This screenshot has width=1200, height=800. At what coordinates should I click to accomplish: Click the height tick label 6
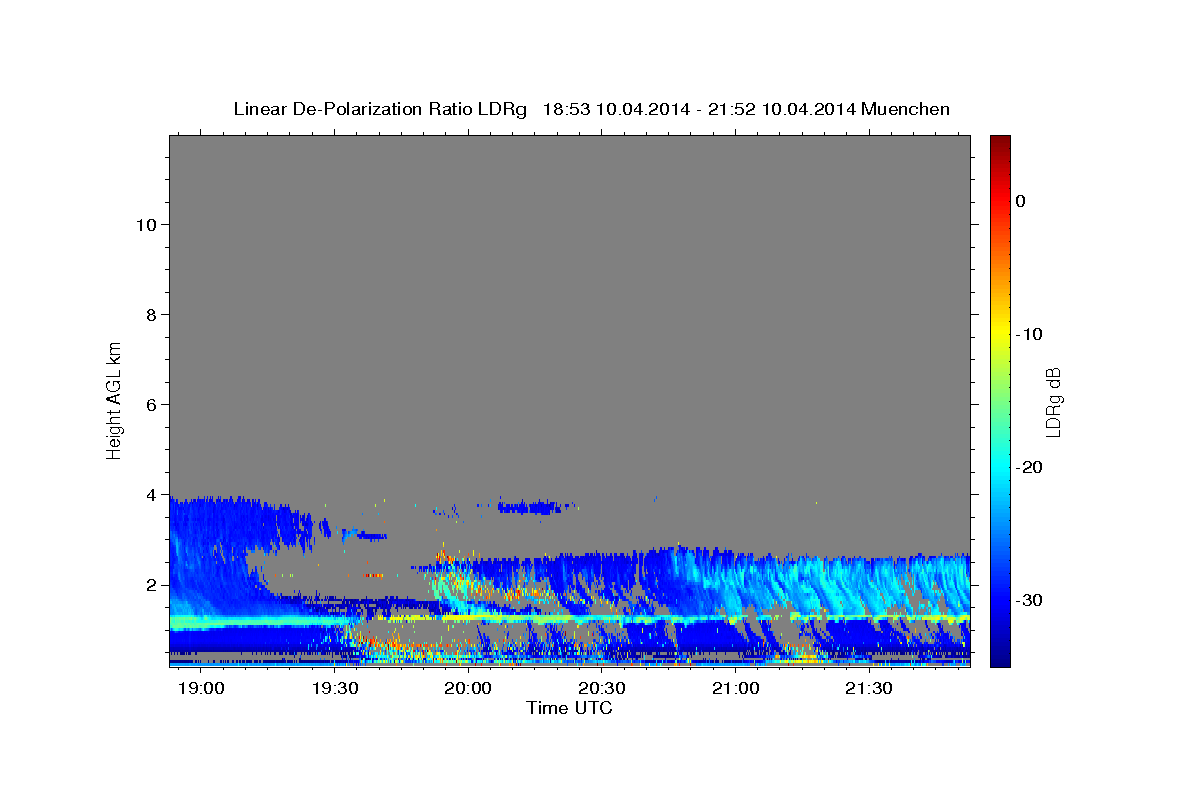point(150,404)
